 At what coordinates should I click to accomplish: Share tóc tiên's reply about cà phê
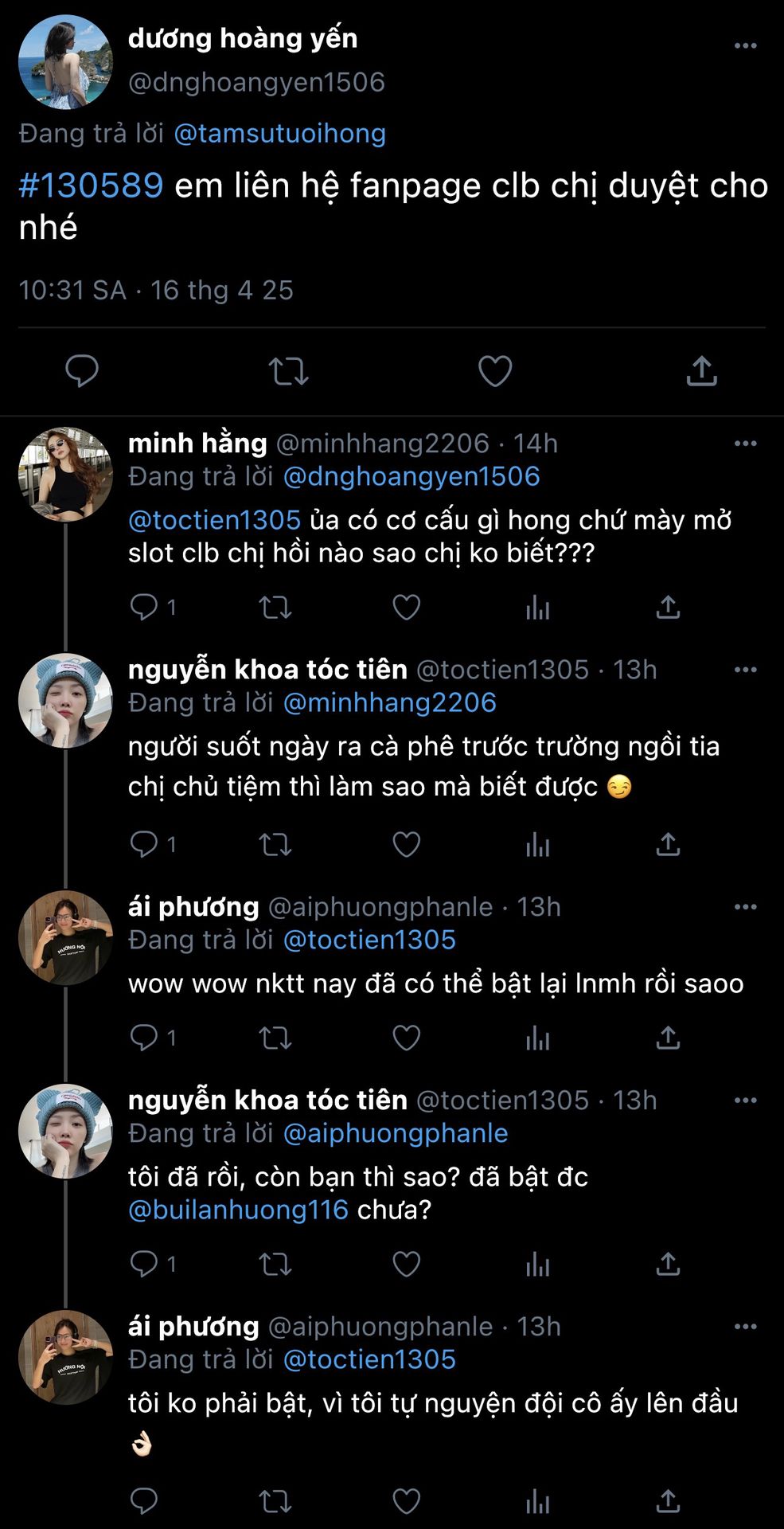click(x=668, y=844)
